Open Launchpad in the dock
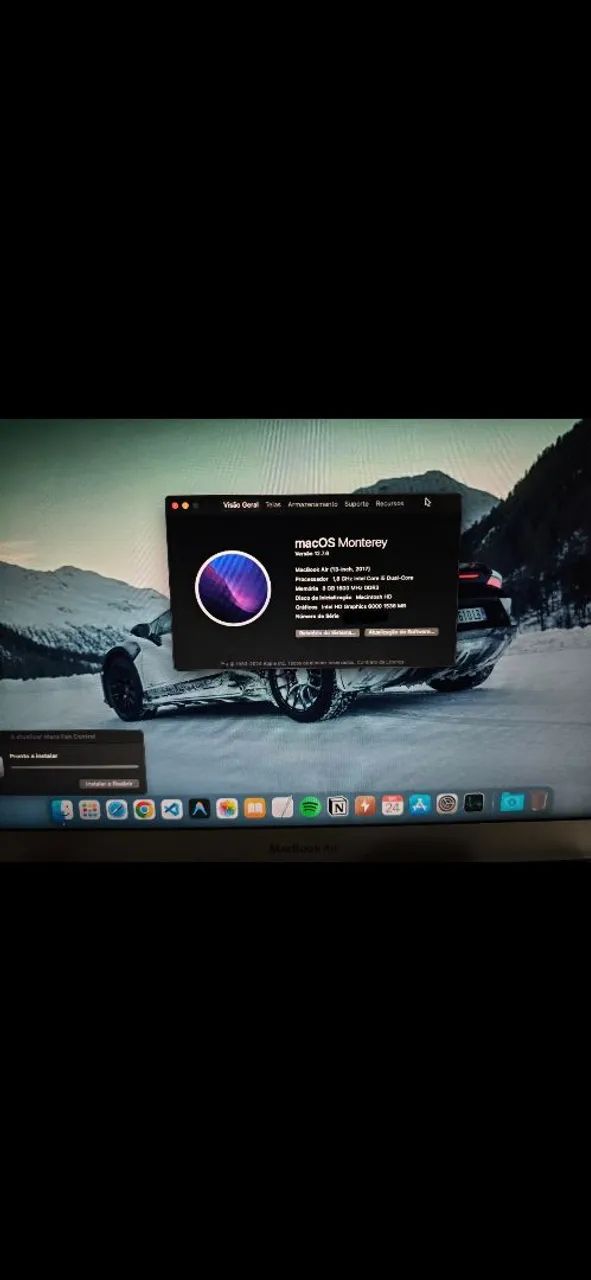The height and width of the screenshot is (1280, 591). point(89,809)
